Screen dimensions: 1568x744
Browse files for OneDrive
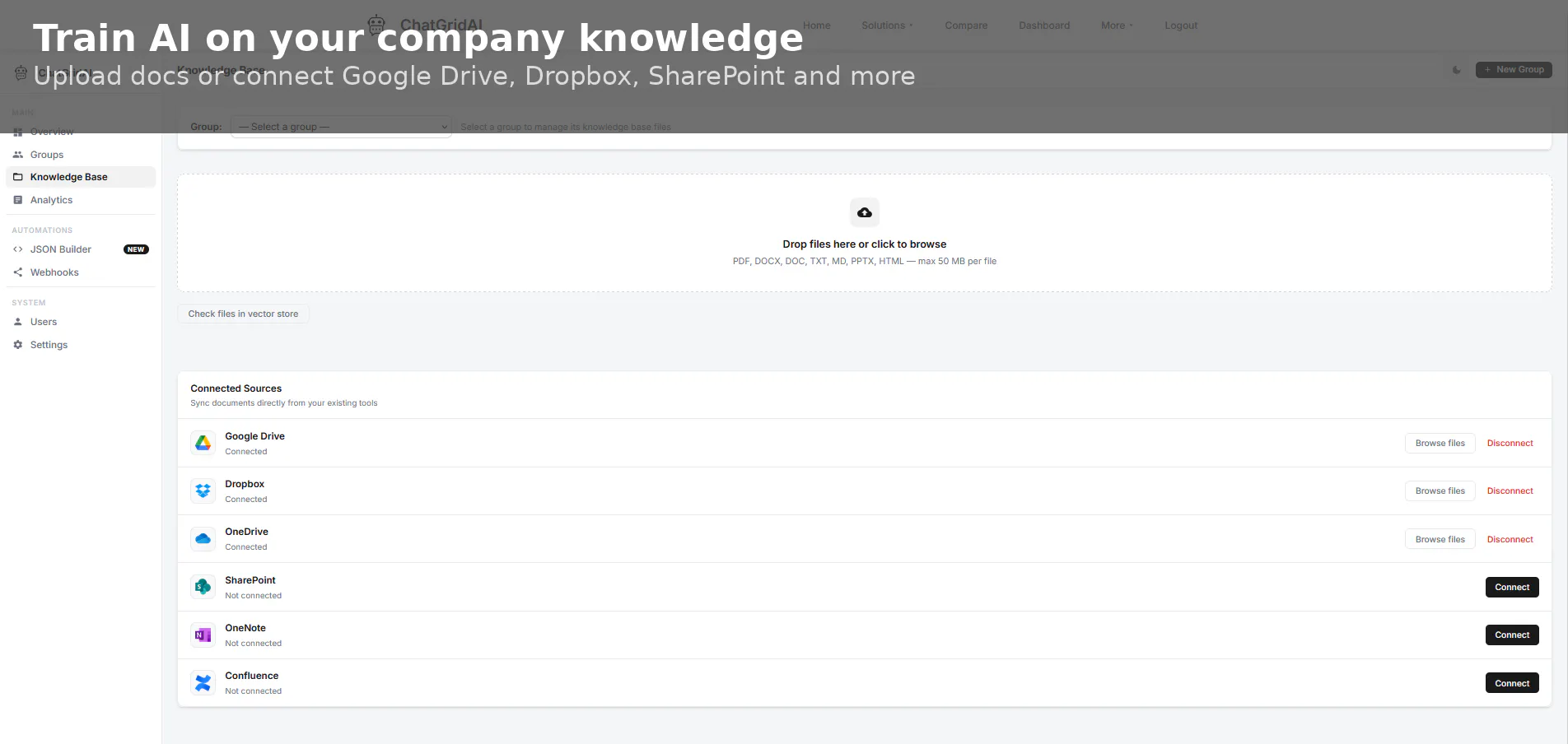1440,540
